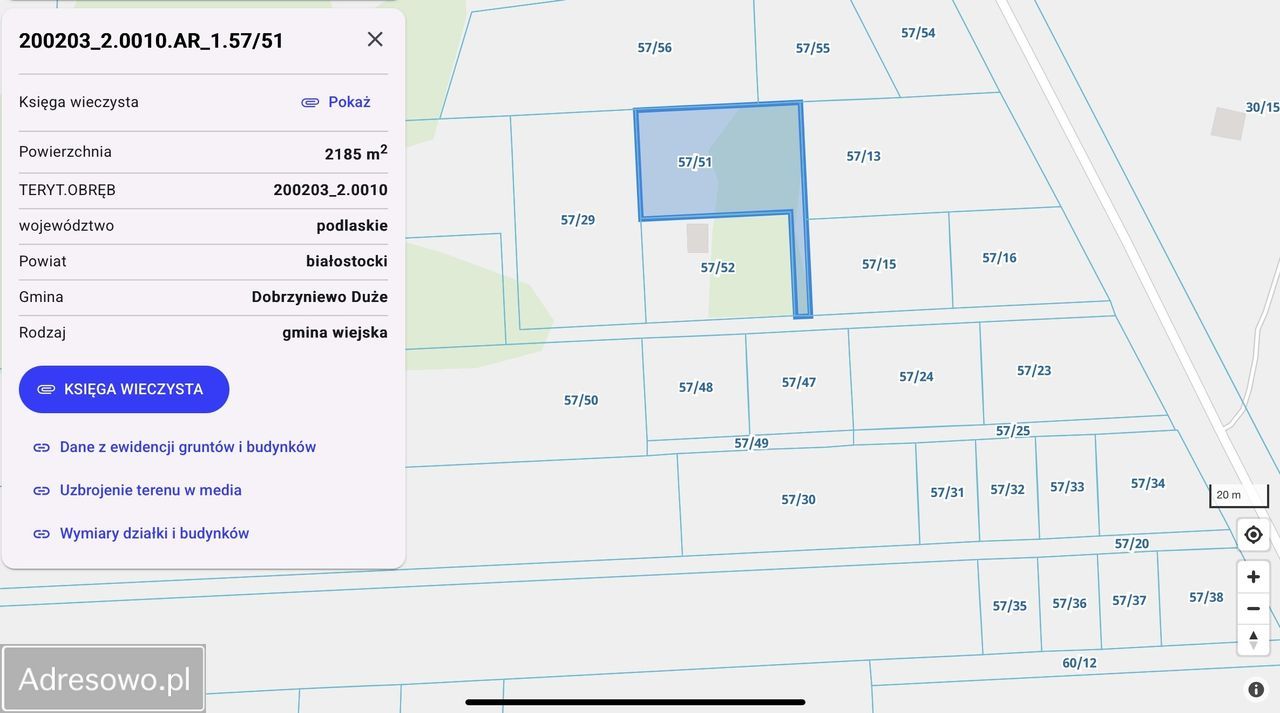Screen dimensions: 1280x713
Task: Select parcel 57/29 label
Action: pos(577,220)
